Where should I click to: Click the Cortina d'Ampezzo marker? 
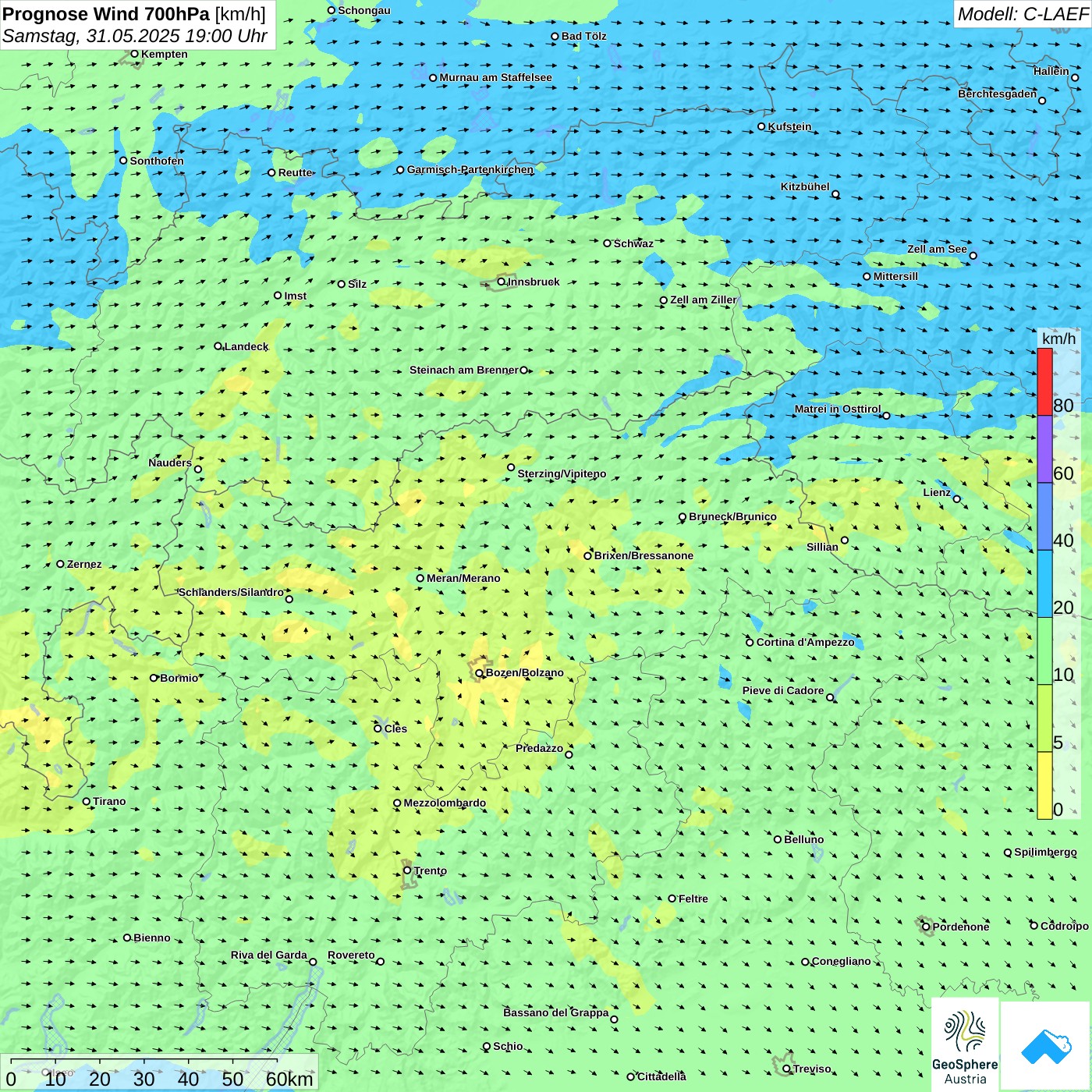pos(750,642)
